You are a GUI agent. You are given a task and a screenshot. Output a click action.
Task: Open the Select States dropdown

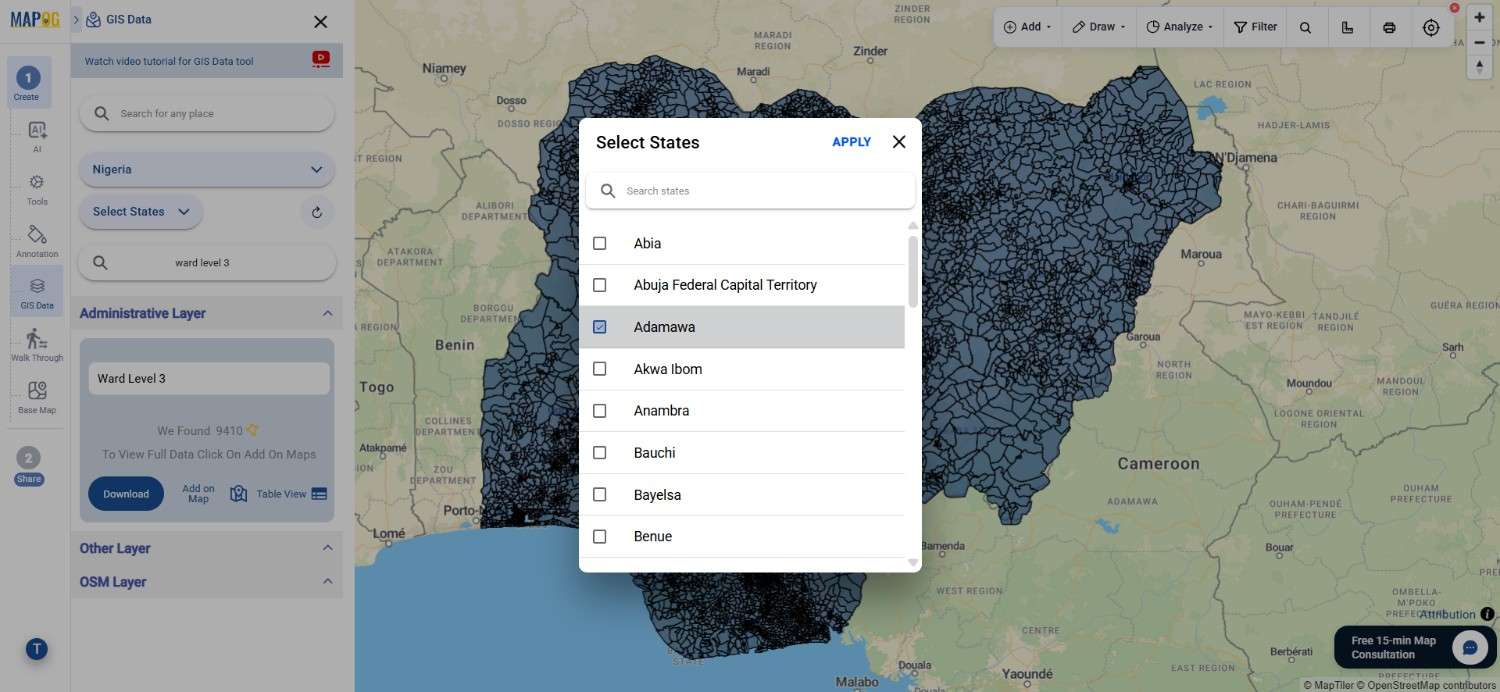141,211
